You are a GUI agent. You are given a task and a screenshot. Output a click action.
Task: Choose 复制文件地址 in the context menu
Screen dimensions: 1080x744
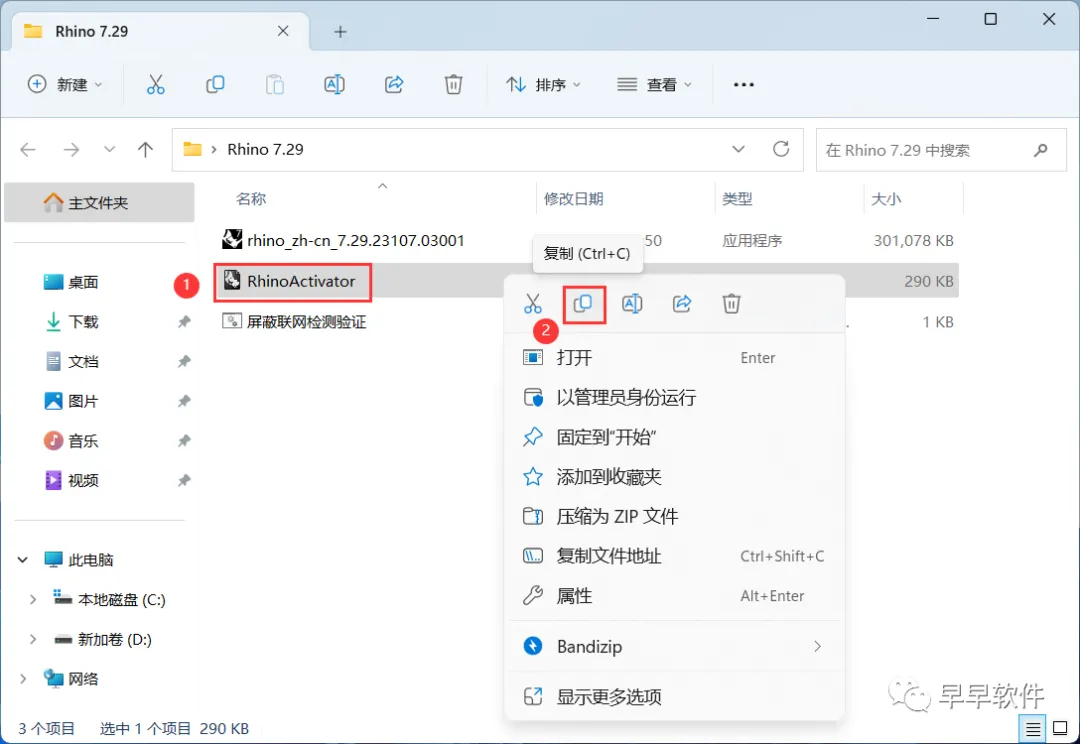coord(674,556)
